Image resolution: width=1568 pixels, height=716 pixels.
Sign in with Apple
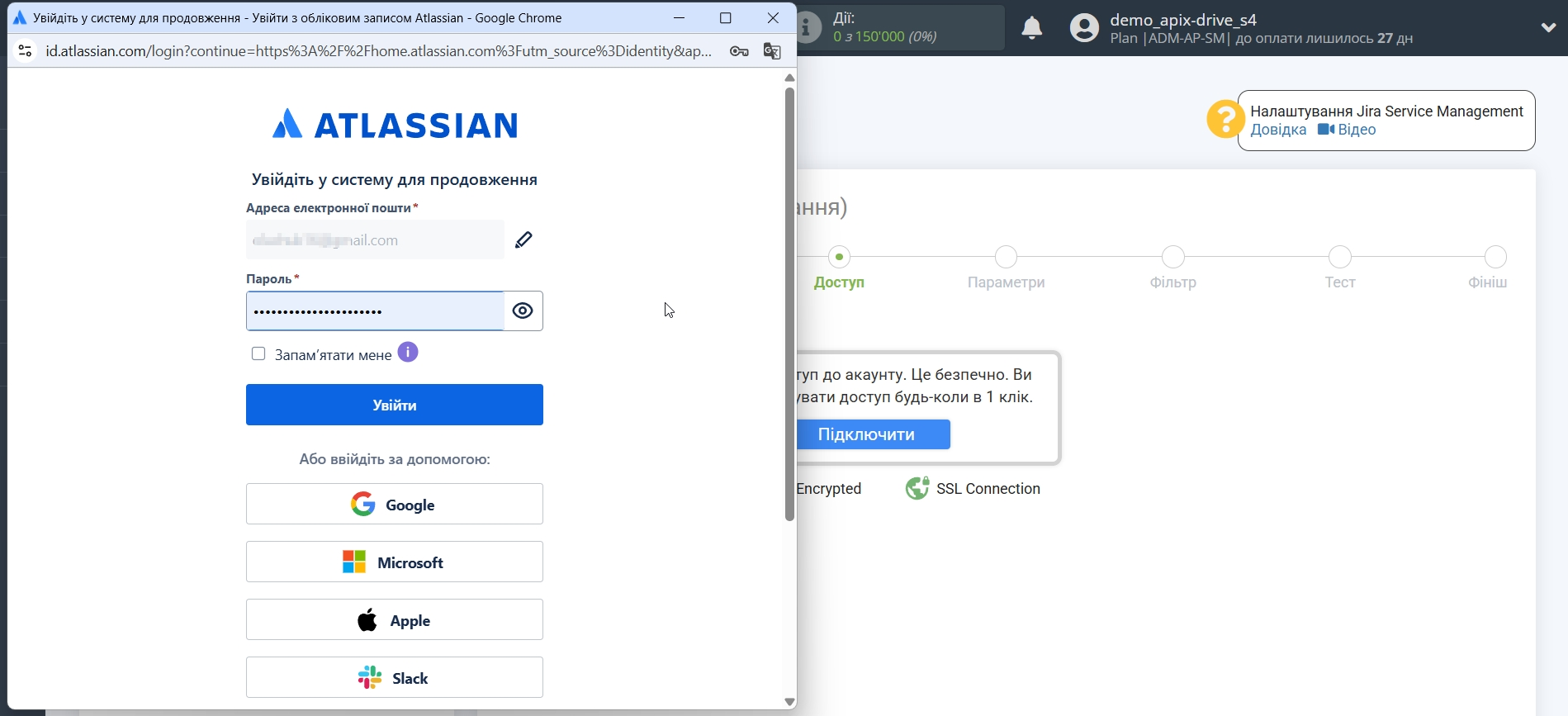point(395,619)
